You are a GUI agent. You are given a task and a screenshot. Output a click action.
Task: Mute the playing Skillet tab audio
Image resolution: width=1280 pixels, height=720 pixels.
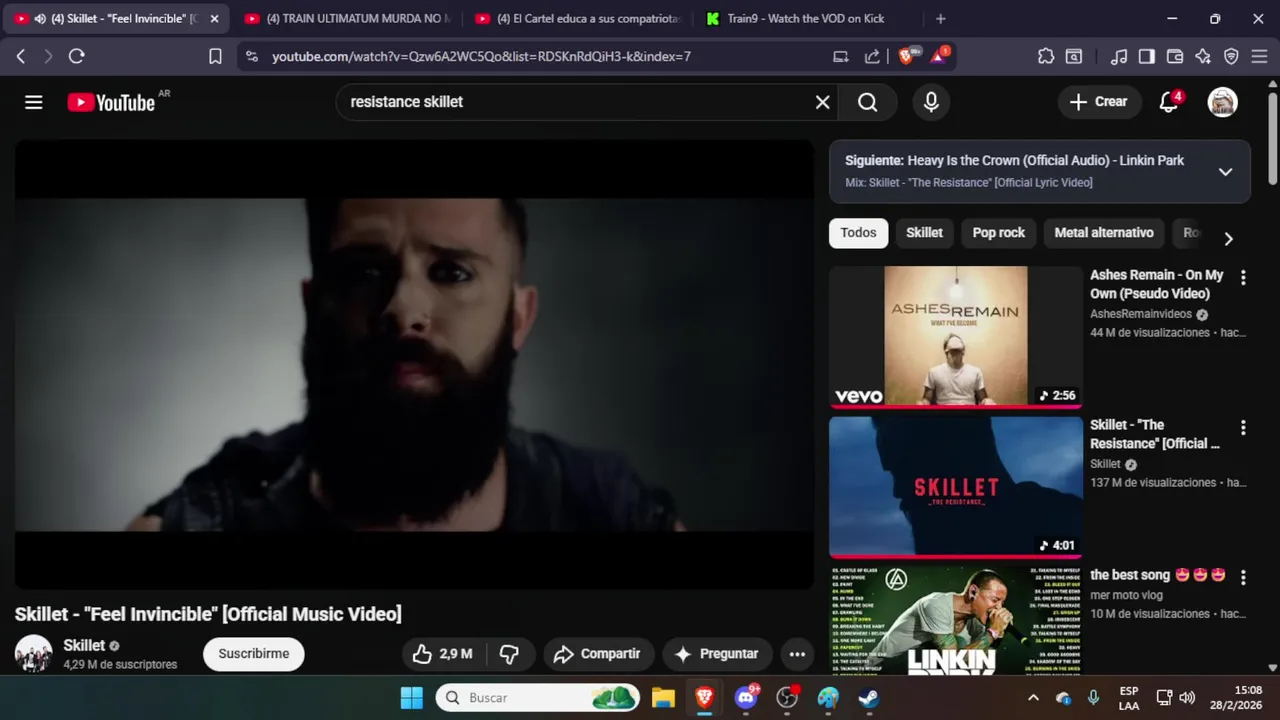tap(40, 18)
